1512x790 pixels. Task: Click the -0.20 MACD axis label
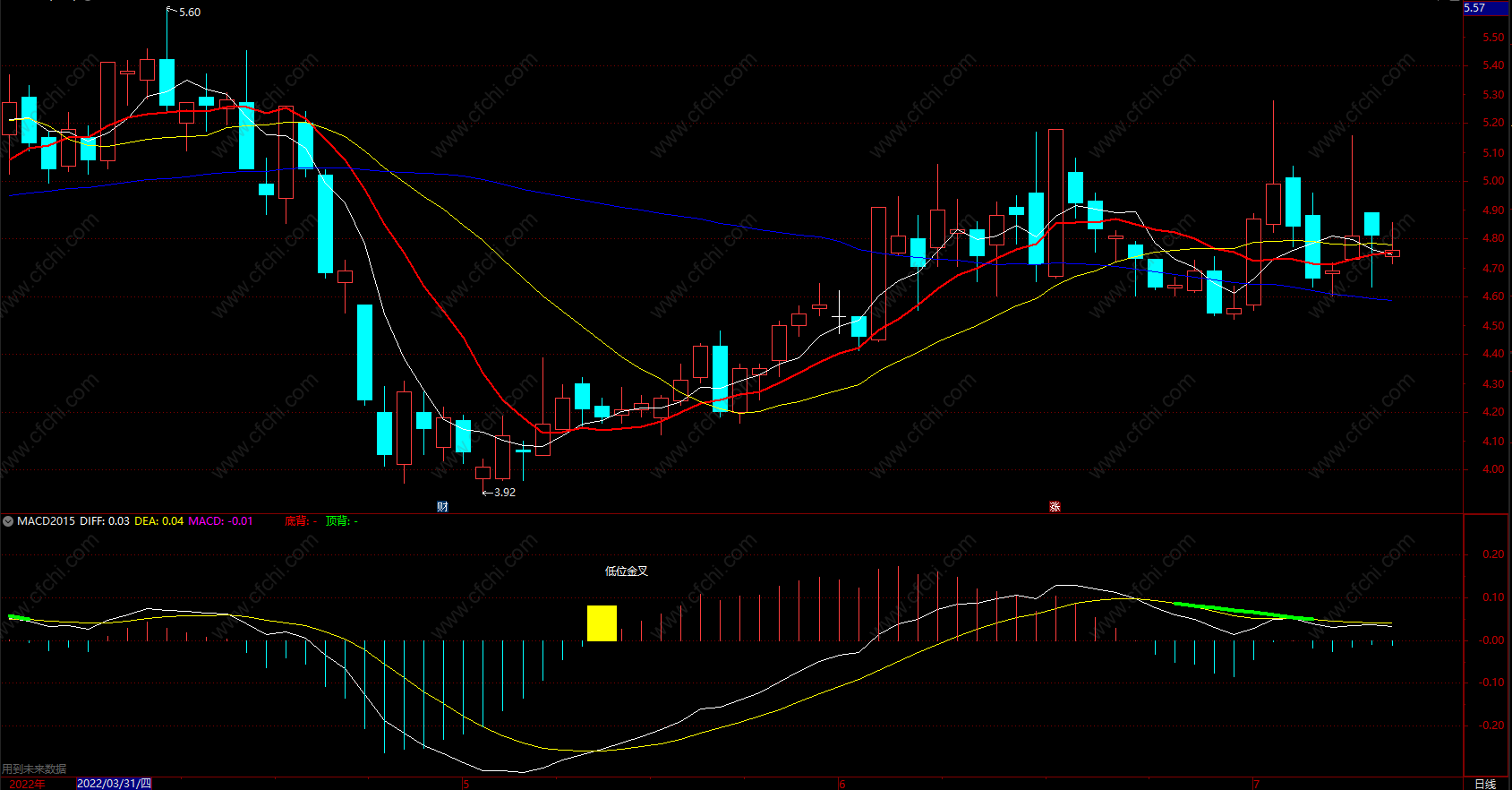[1491, 726]
